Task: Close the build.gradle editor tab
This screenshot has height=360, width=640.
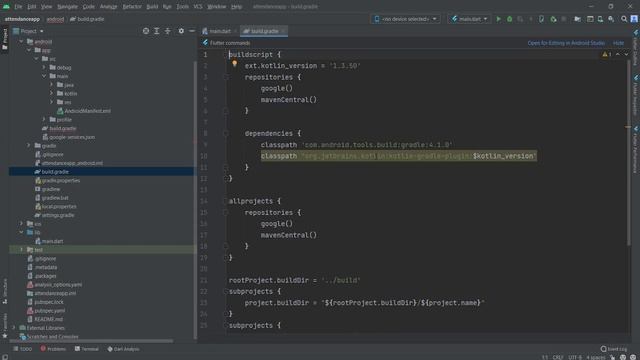Action: pyautogui.click(x=283, y=31)
